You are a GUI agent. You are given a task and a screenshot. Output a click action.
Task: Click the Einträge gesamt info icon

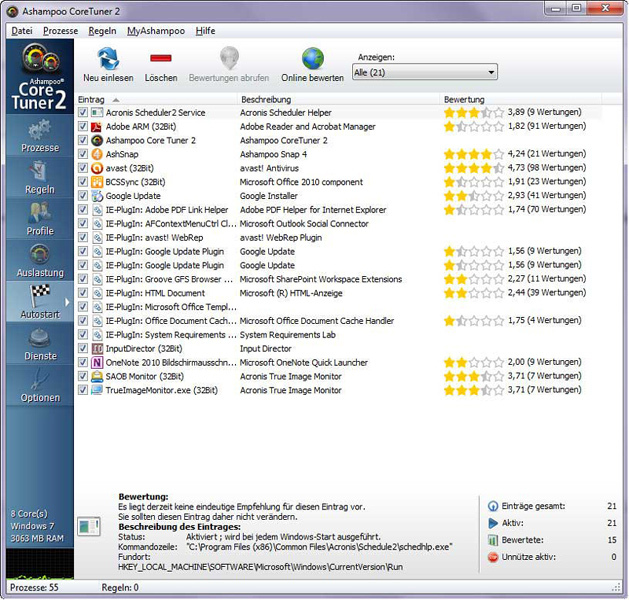pos(493,506)
